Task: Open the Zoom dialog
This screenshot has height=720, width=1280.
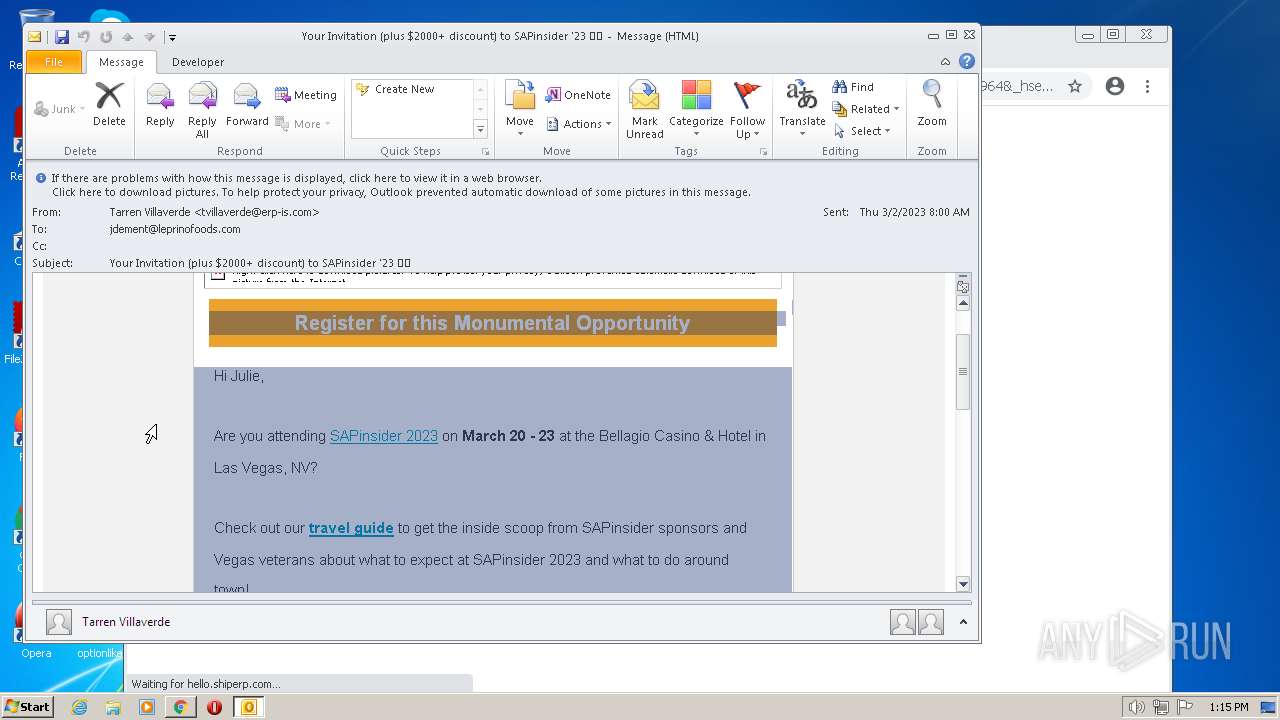Action: click(932, 104)
